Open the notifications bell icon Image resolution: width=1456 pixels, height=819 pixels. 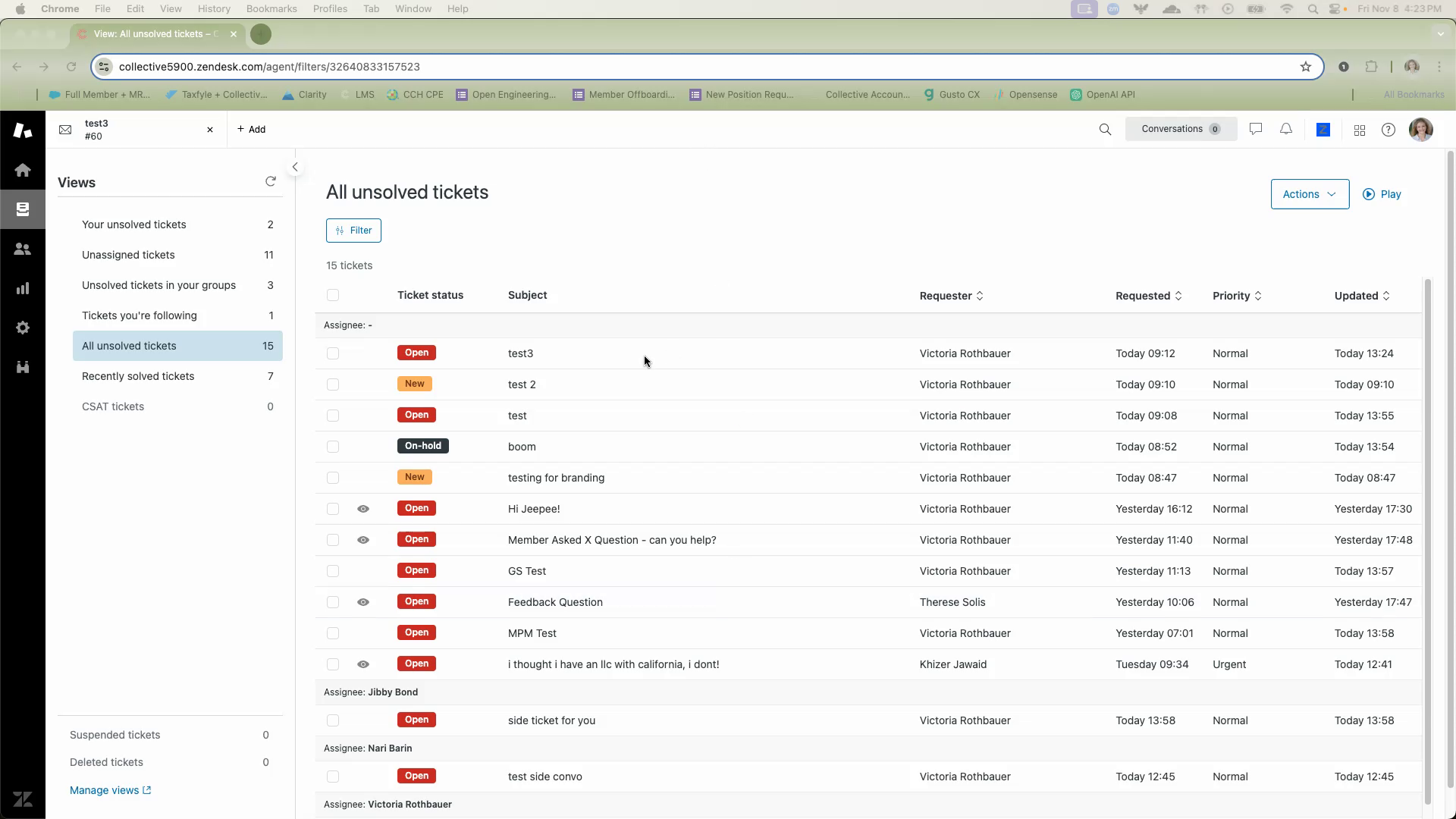1286,130
